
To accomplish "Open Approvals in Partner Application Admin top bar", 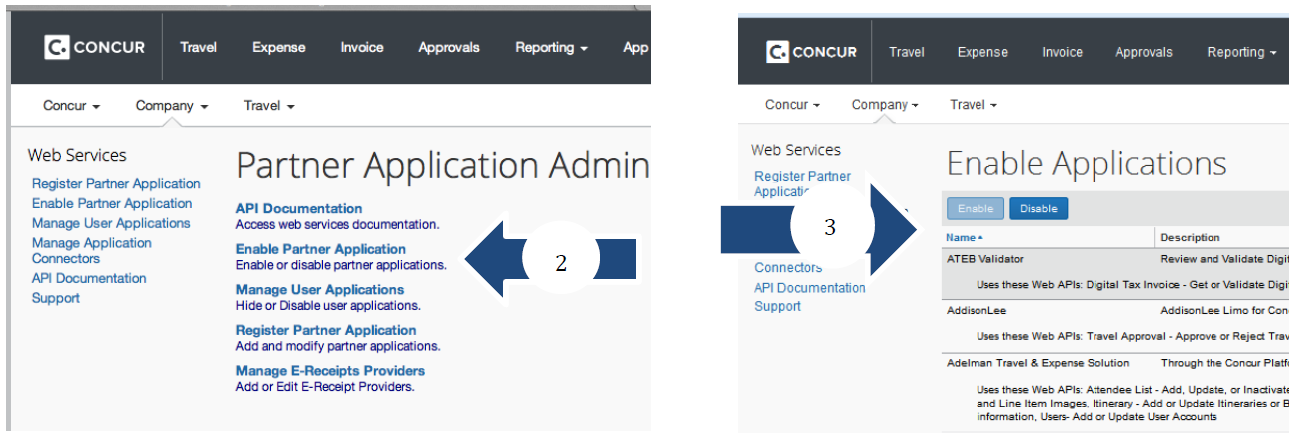I will click(449, 47).
